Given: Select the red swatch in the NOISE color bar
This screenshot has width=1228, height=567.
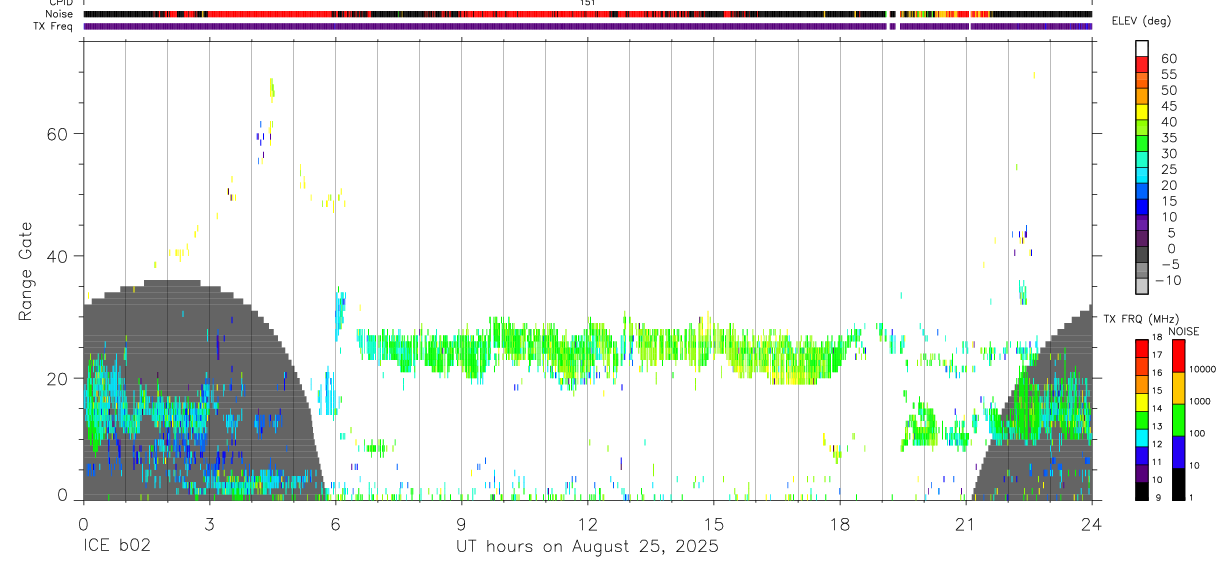Looking at the screenshot, I should (x=1178, y=356).
